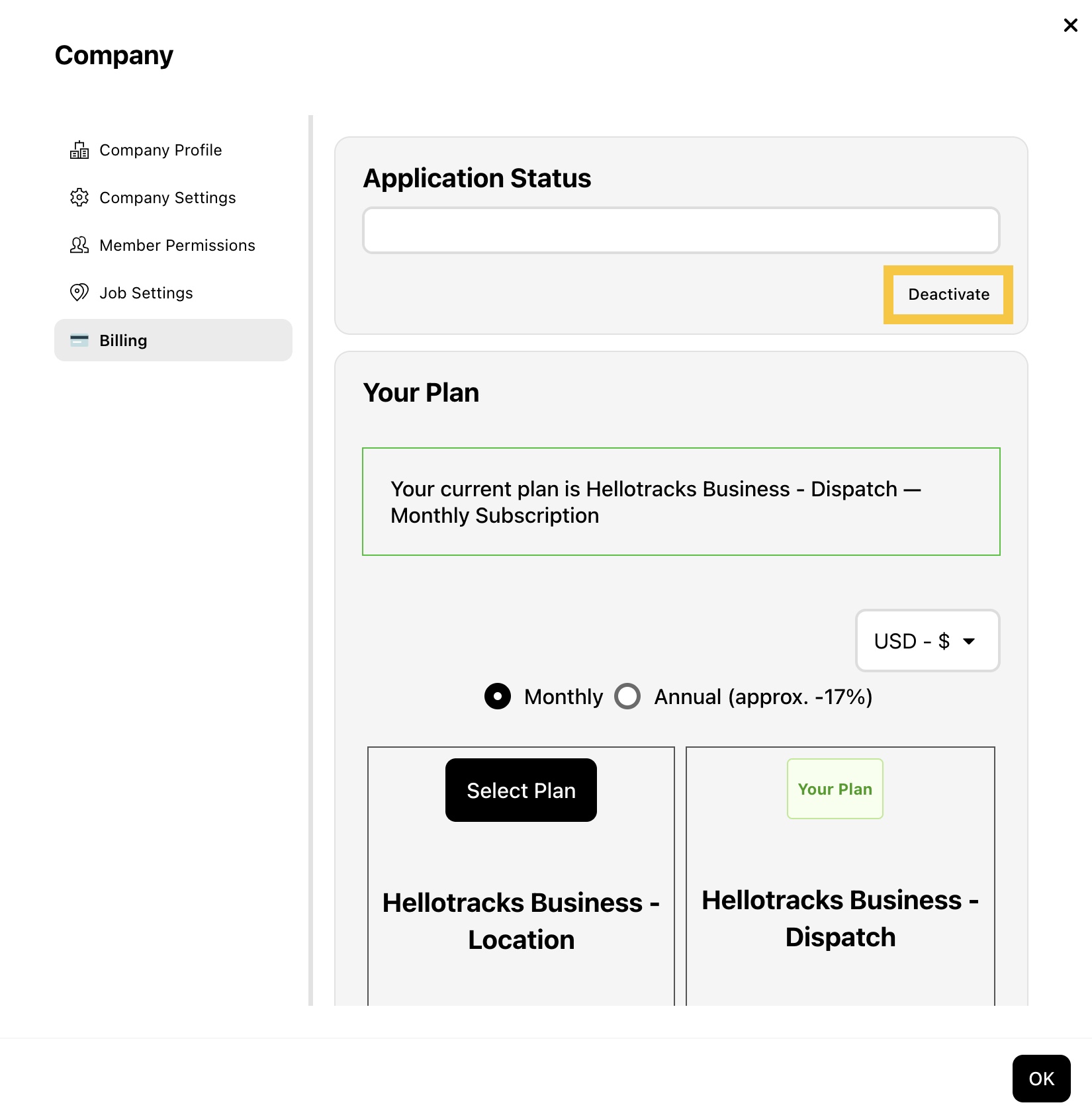Click the Deactivate button

tap(948, 294)
